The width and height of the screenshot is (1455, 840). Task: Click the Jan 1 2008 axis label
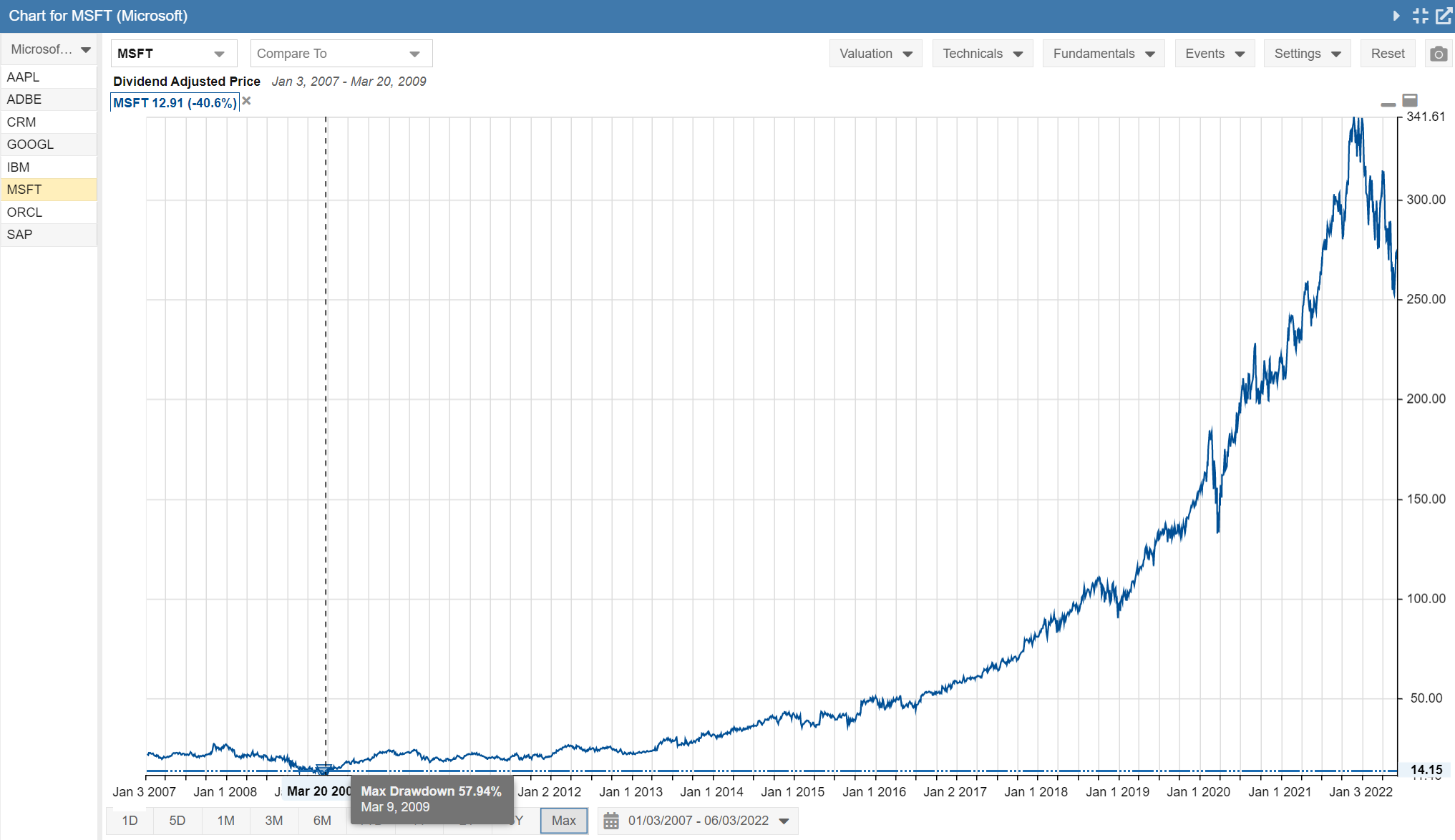[225, 792]
